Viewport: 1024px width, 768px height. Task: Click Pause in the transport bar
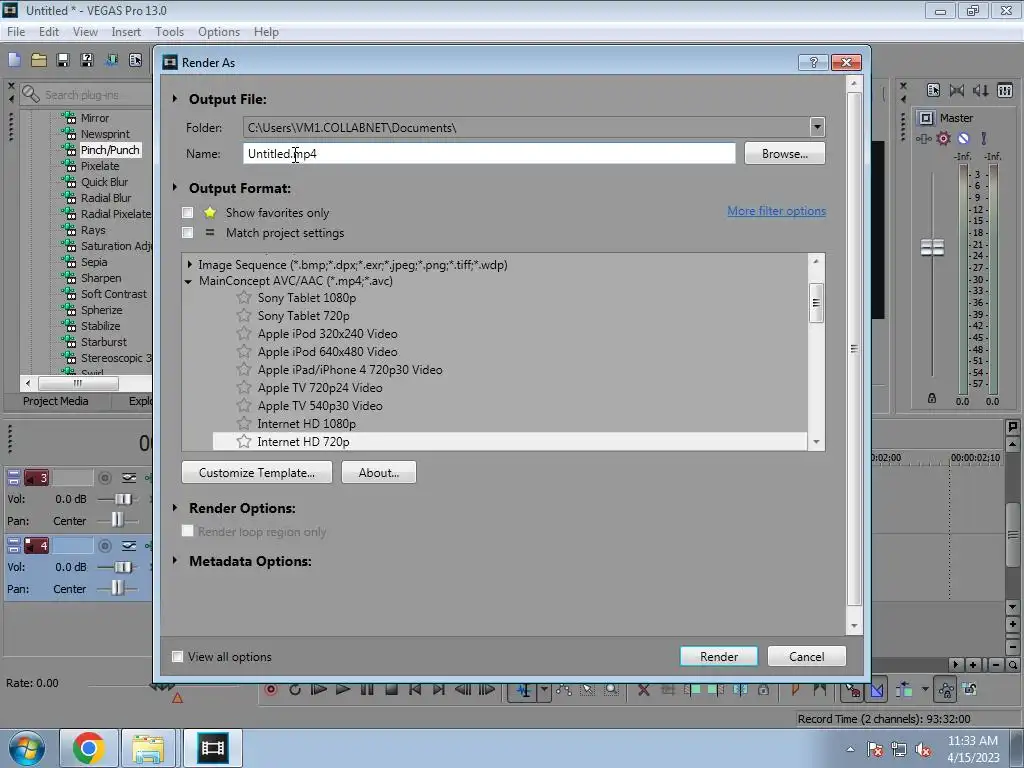[367, 690]
